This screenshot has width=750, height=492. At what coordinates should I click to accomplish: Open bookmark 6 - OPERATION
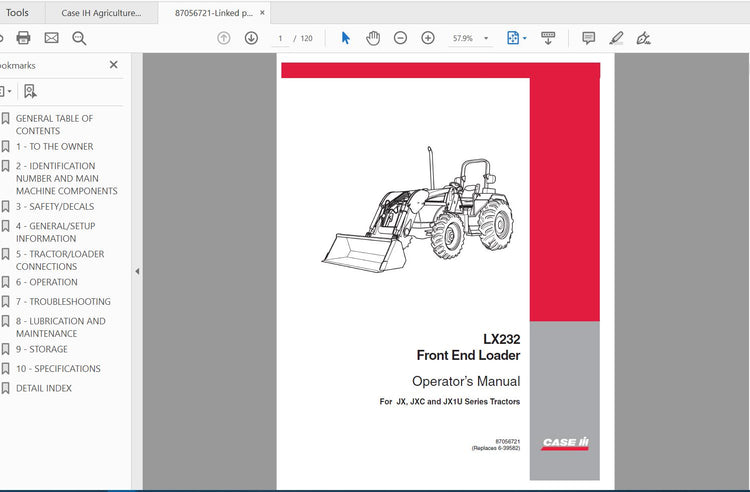46,282
